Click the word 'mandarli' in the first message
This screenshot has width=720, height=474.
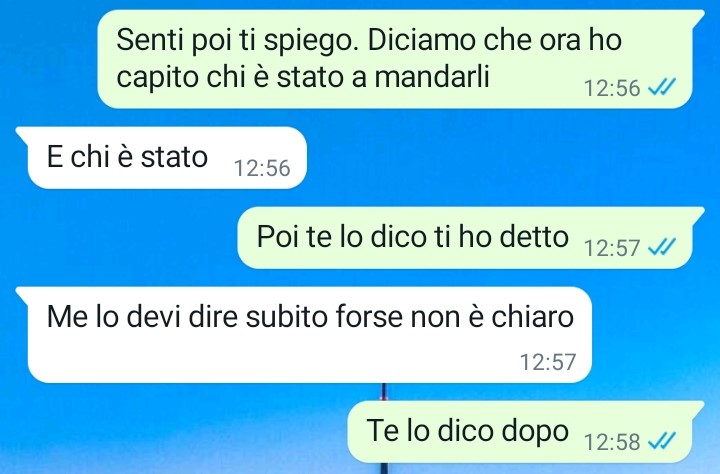pyautogui.click(x=432, y=77)
